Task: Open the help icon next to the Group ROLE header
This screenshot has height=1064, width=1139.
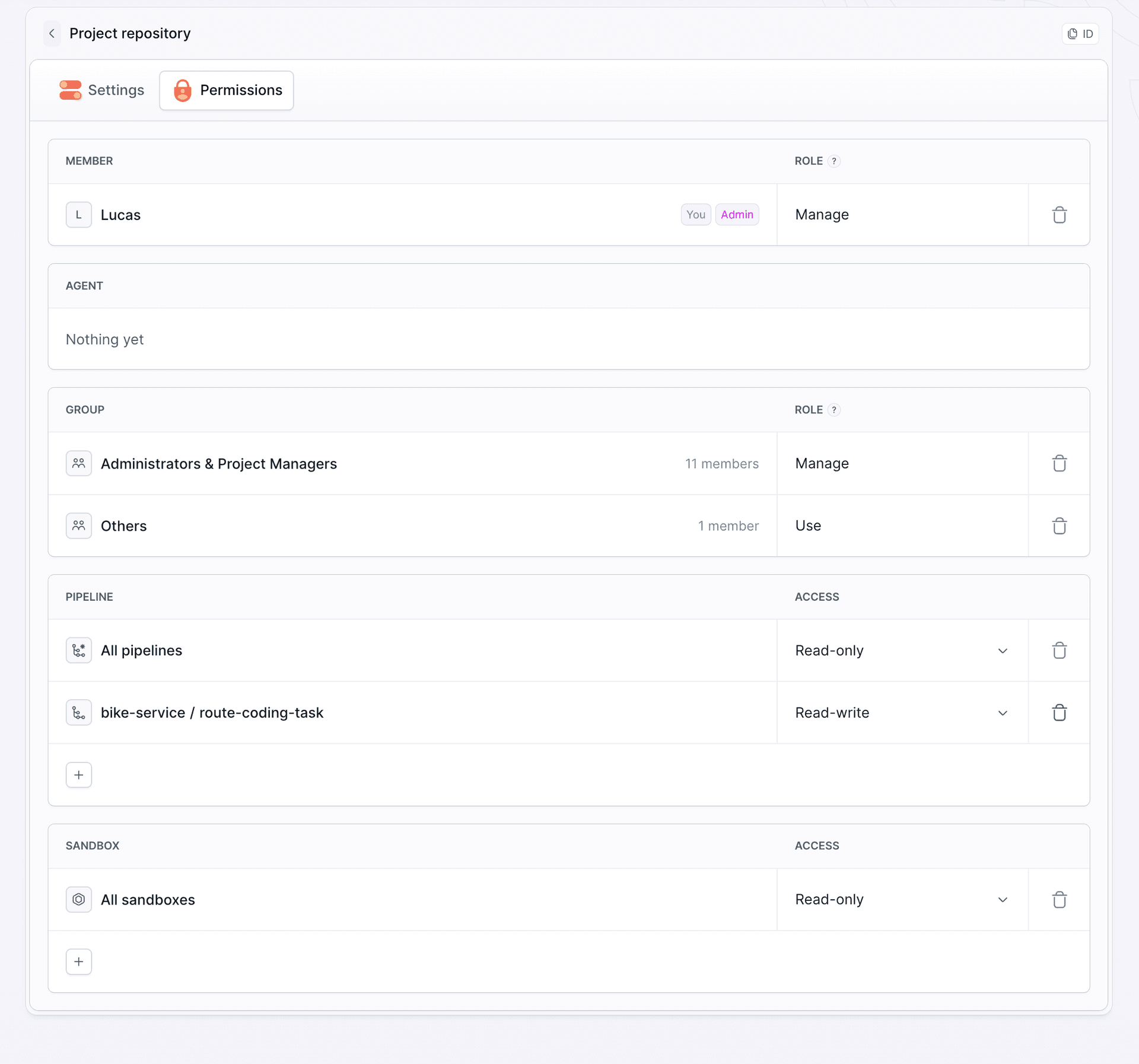Action: tap(833, 410)
